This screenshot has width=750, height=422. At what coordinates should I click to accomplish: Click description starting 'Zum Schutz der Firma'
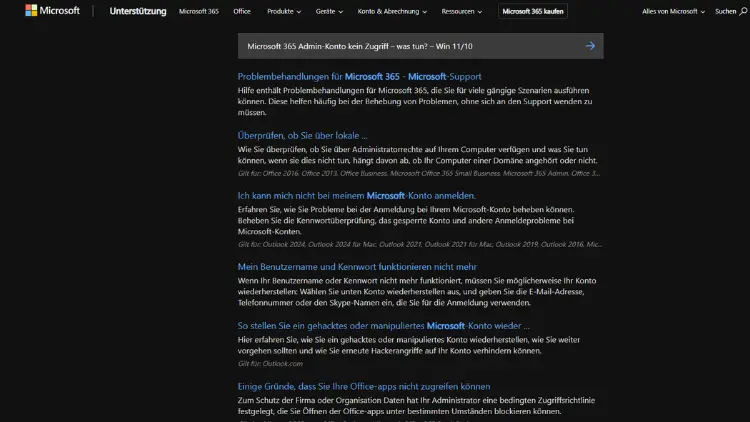tap(416, 406)
